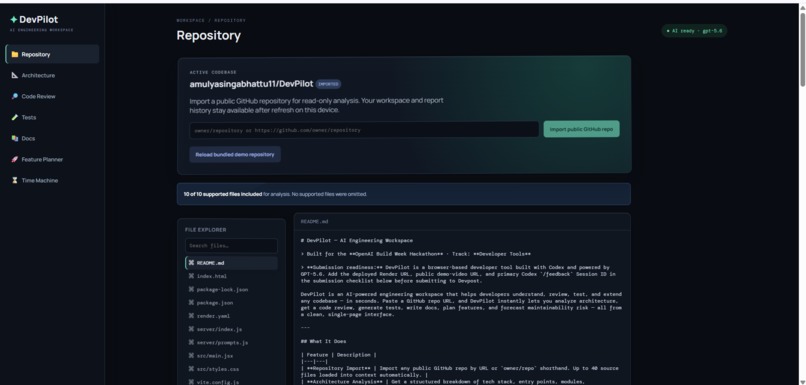The image size is (806, 385).
Task: Click the file icon beside README.md
Action: coord(191,263)
